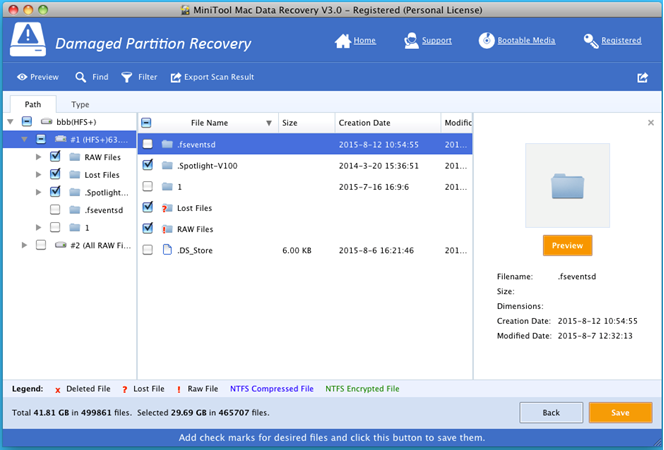
Task: Click the Filter funnel icon
Action: click(127, 77)
